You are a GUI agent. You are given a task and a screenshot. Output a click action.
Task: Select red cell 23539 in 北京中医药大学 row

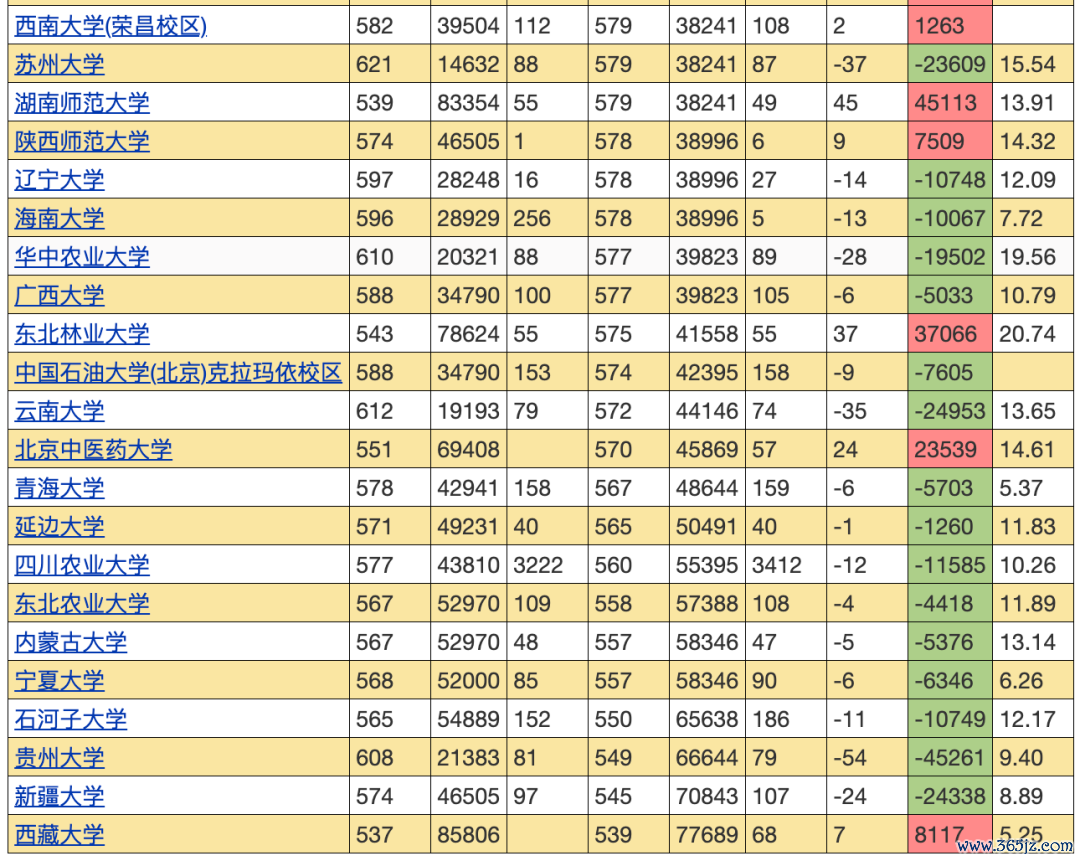(x=950, y=450)
